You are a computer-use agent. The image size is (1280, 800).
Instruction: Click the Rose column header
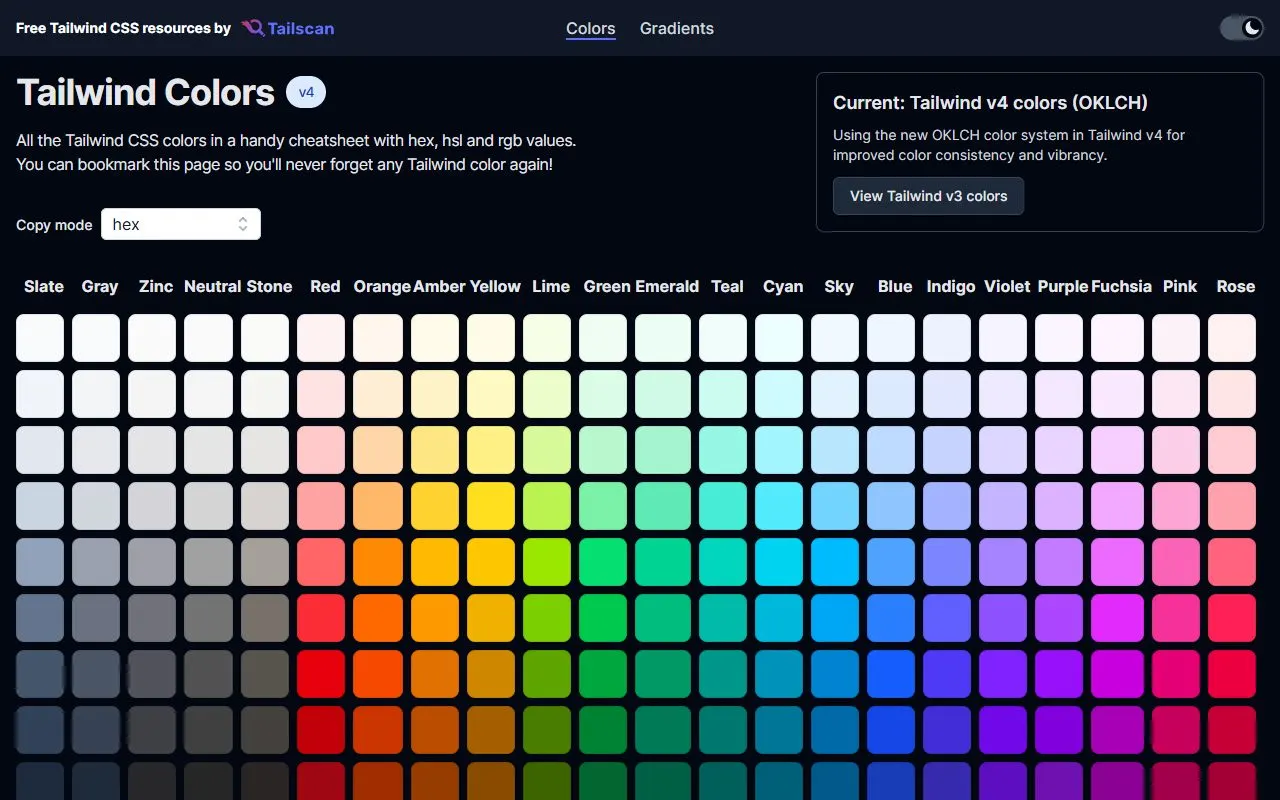1236,286
